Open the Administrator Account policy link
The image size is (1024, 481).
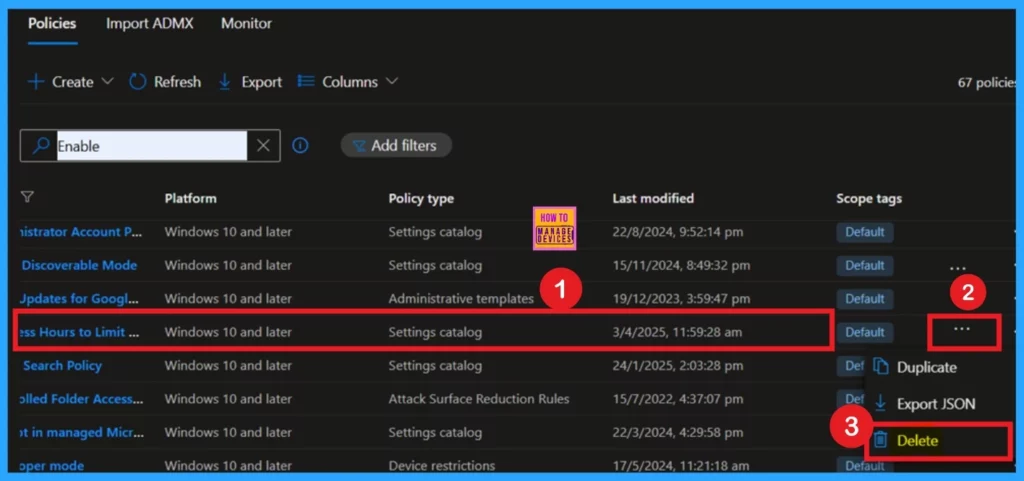click(x=82, y=232)
